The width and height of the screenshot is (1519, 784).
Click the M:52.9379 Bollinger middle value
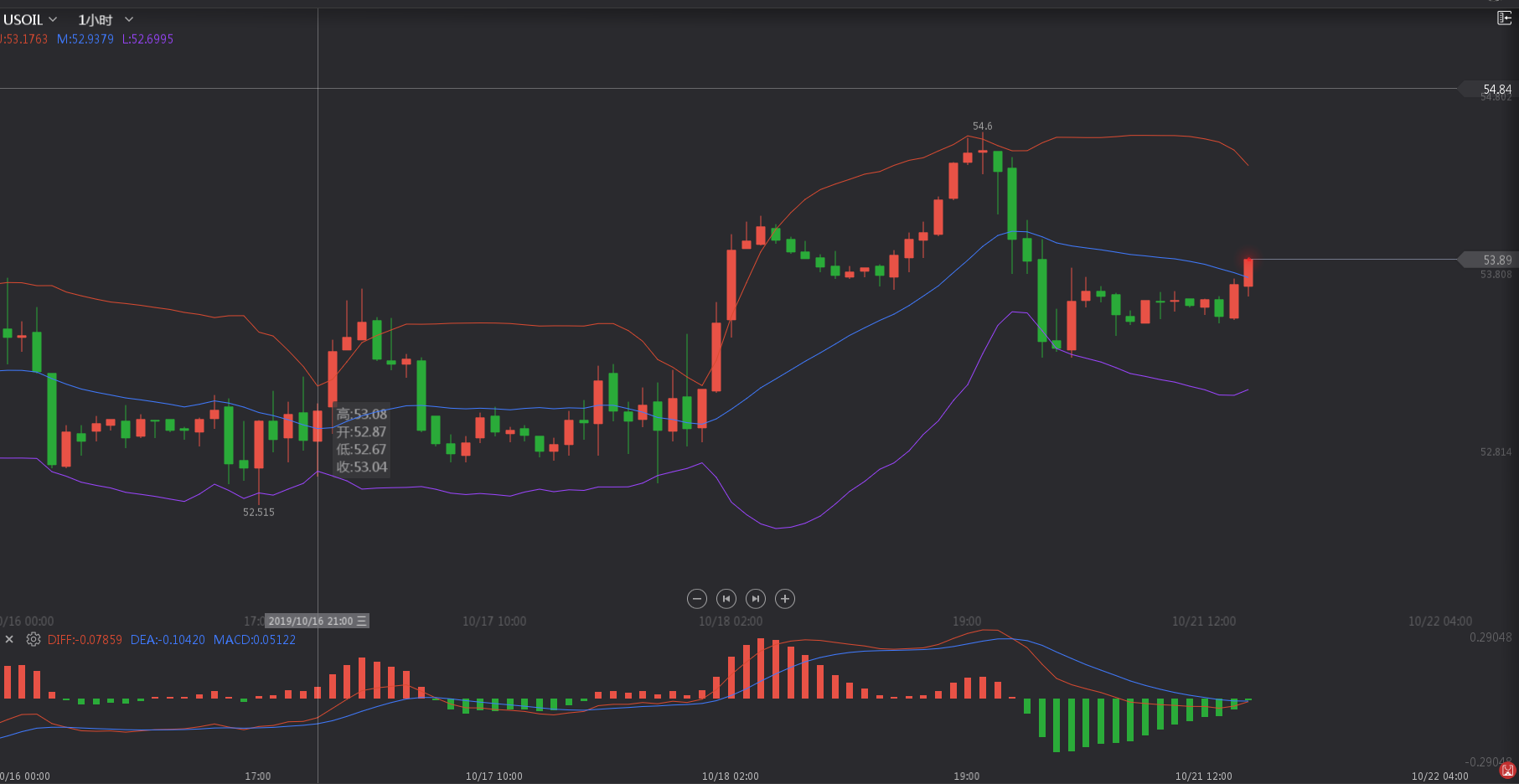click(x=85, y=39)
